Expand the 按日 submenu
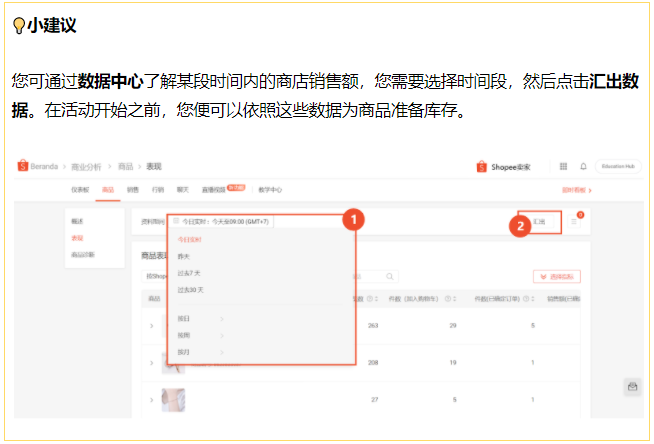The height and width of the screenshot is (444, 654). [221, 320]
